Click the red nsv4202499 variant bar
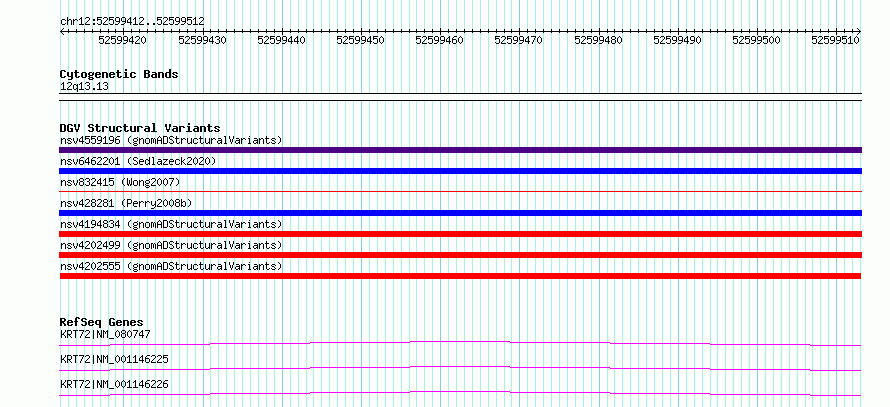 click(x=460, y=255)
